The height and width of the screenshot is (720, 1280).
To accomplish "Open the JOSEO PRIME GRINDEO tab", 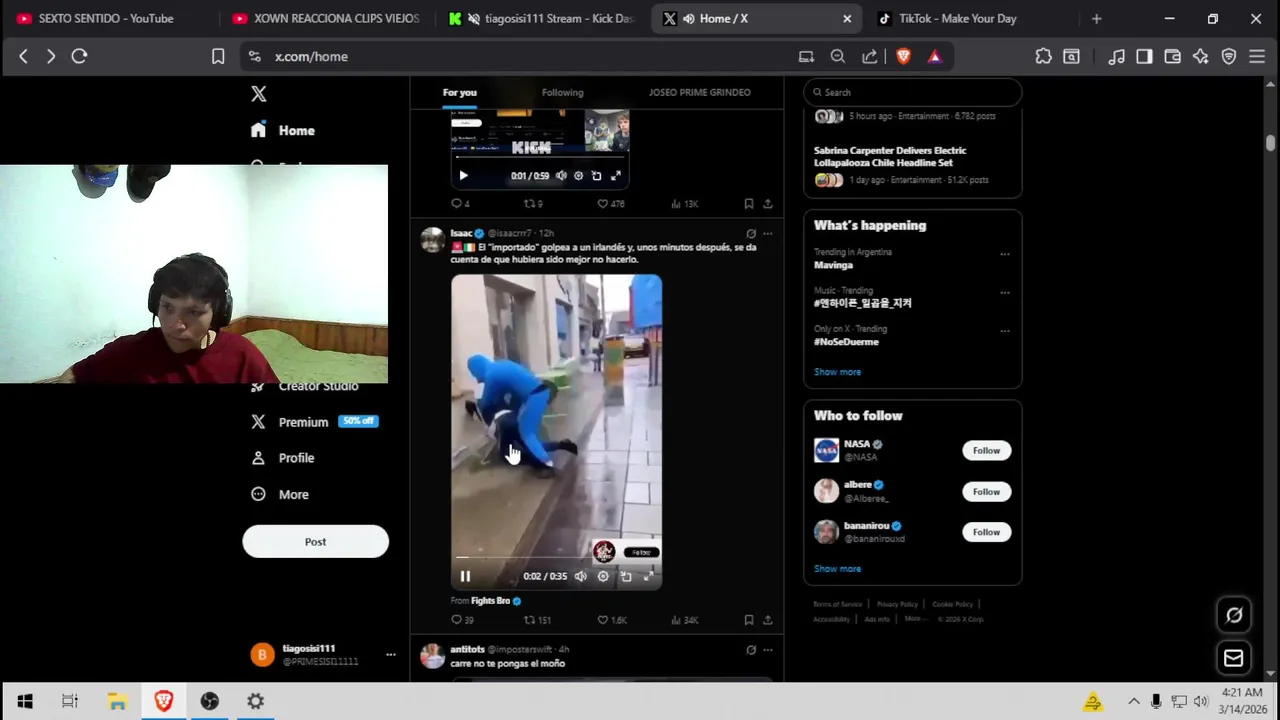I will point(699,92).
